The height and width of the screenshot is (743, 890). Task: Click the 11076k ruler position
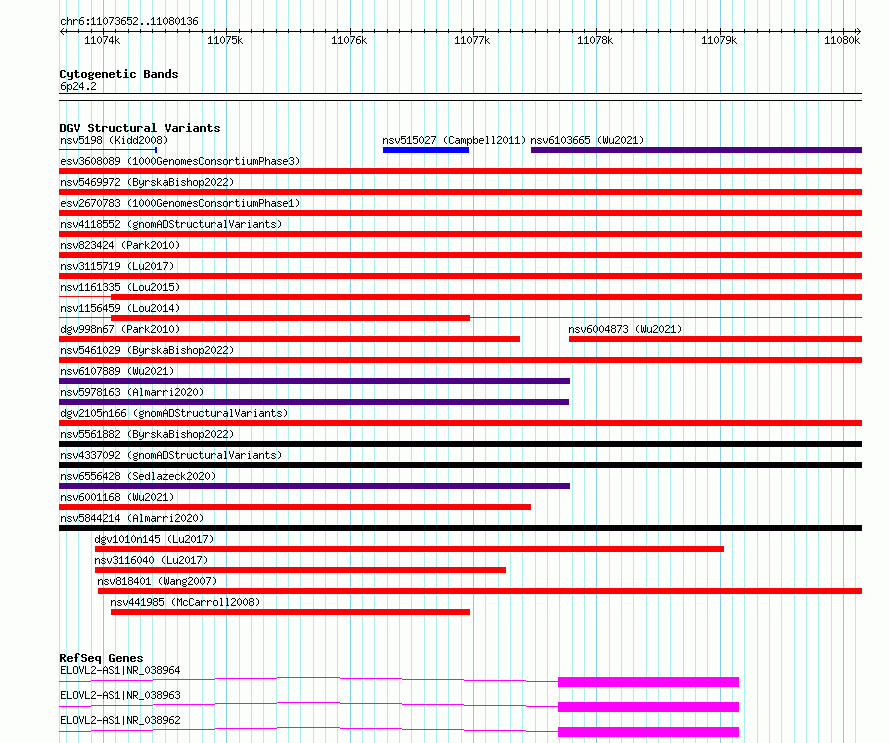coord(349,40)
